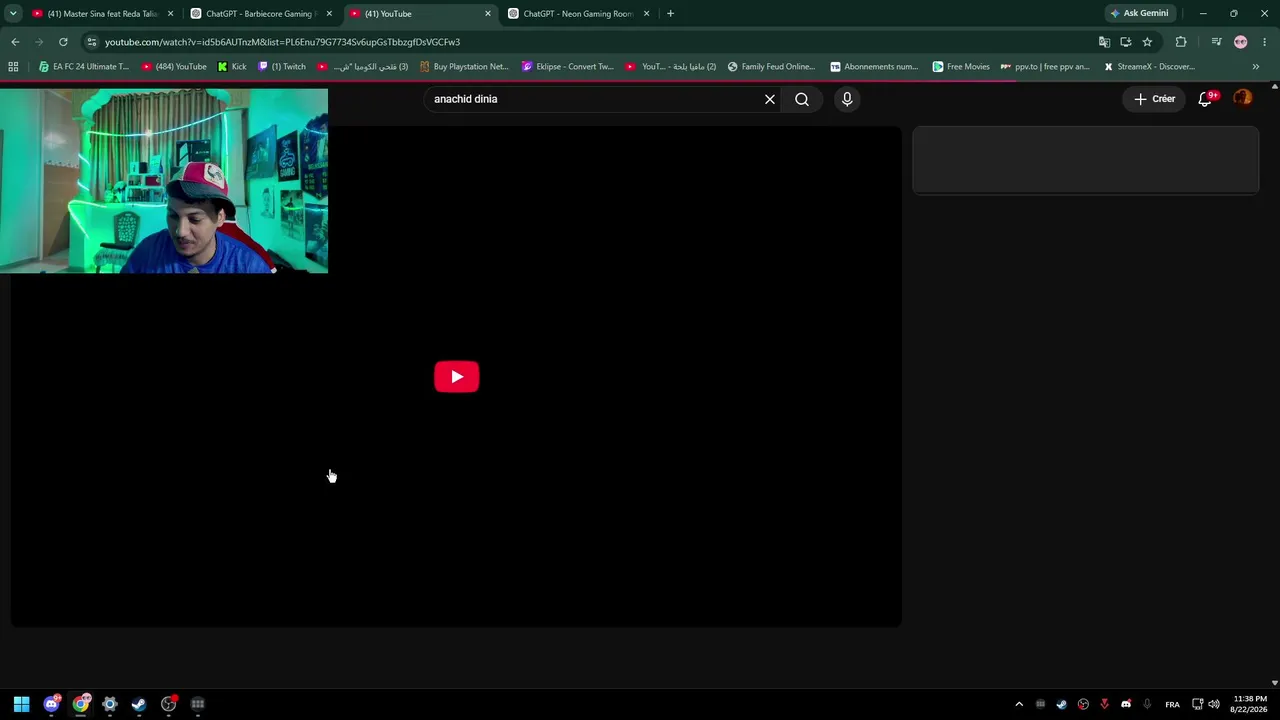Open the gear app in the taskbar

(110, 704)
